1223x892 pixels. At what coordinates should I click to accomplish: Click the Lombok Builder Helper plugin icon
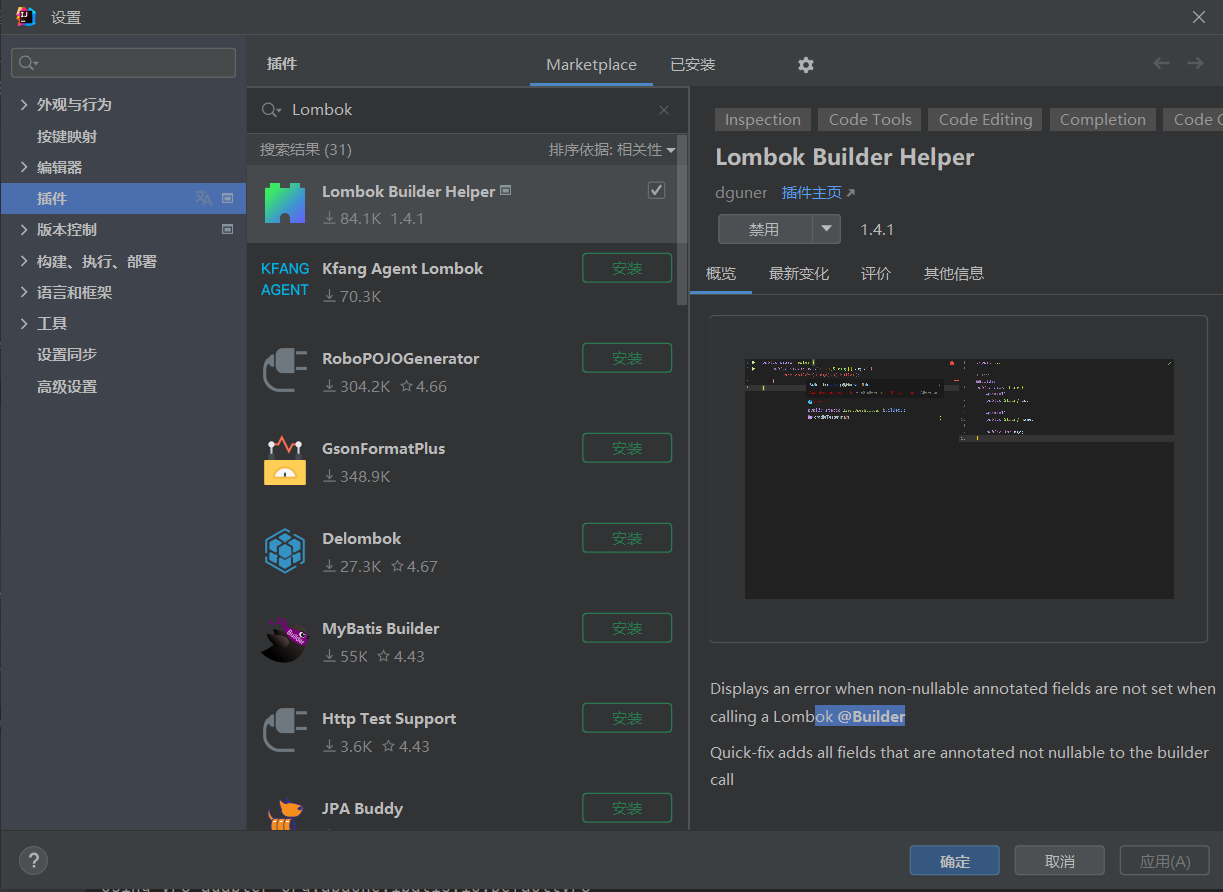tap(285, 203)
